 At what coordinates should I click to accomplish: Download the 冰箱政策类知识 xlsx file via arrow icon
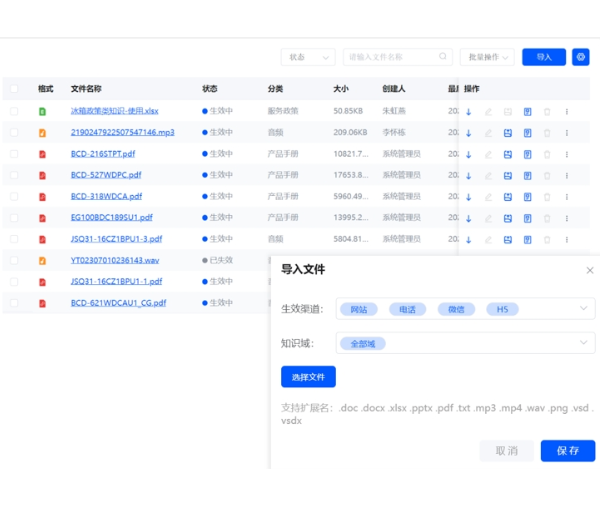coord(468,111)
